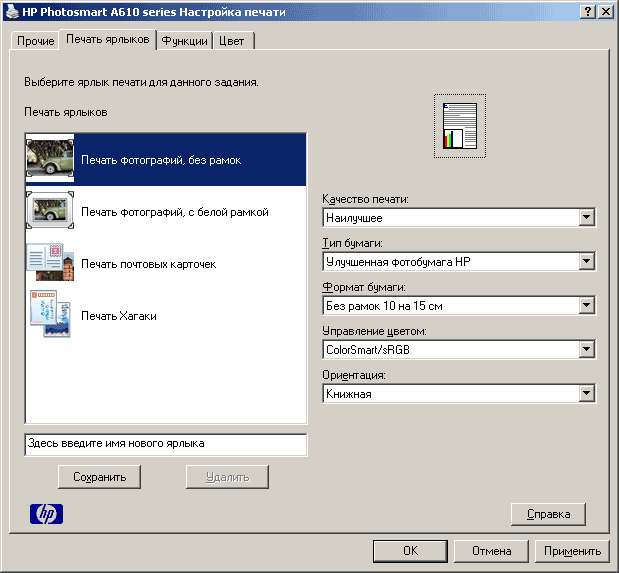Image resolution: width=619 pixels, height=573 pixels.
Task: Click the Книжная orientation value field
Action: click(x=451, y=394)
